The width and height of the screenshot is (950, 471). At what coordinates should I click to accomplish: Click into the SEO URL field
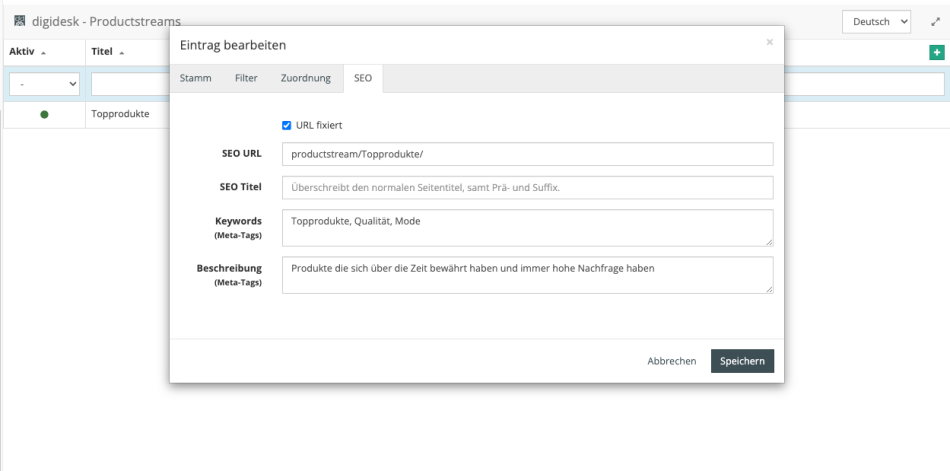coord(527,154)
